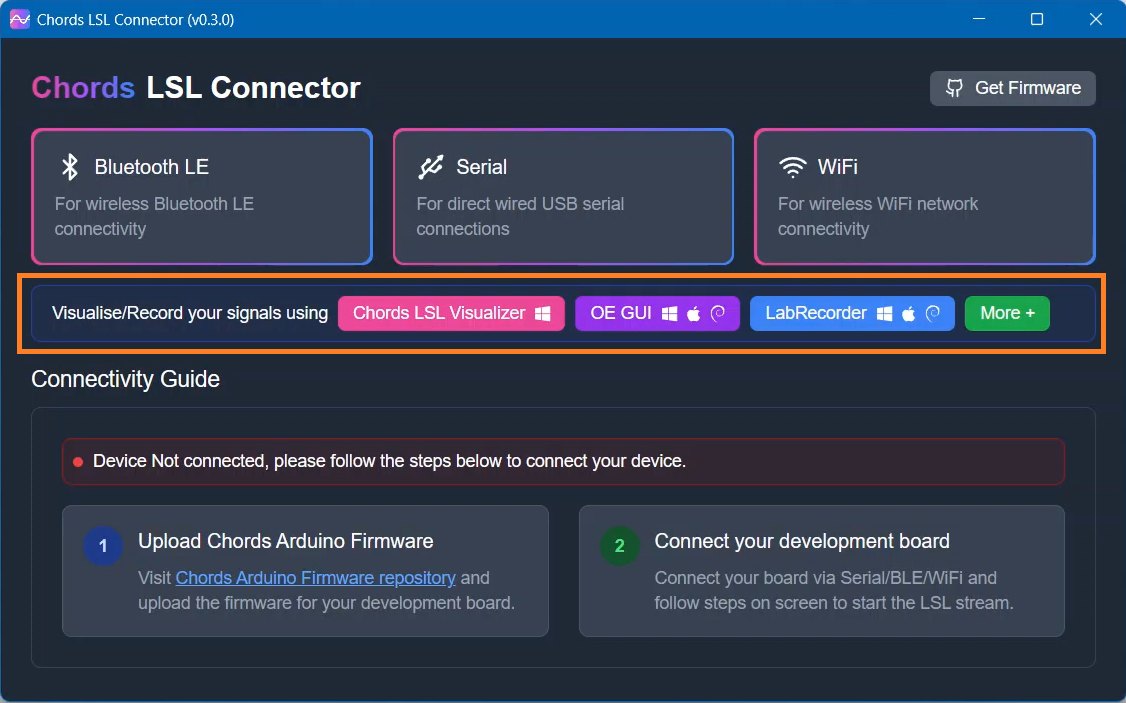Image resolution: width=1126 pixels, height=703 pixels.
Task: Click the GitHub icon beside Get Firmware
Action: click(954, 88)
